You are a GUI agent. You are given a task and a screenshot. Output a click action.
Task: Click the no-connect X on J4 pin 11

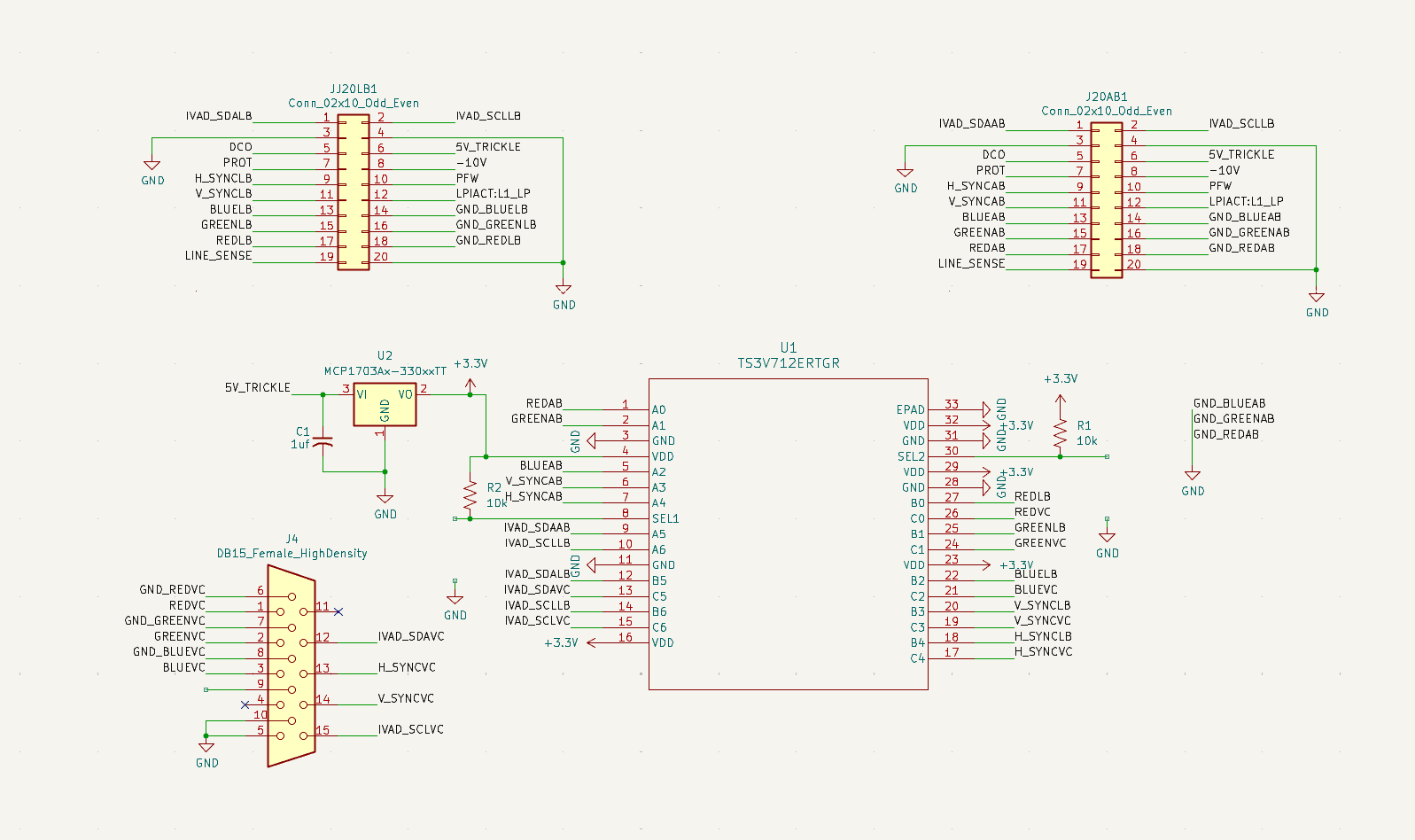[x=338, y=611]
